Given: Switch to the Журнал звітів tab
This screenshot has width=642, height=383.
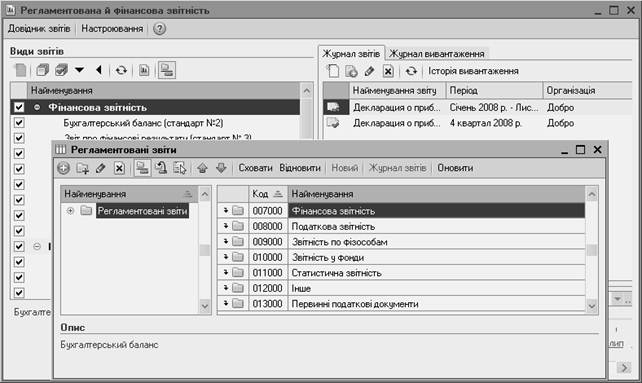Looking at the screenshot, I should [x=351, y=54].
